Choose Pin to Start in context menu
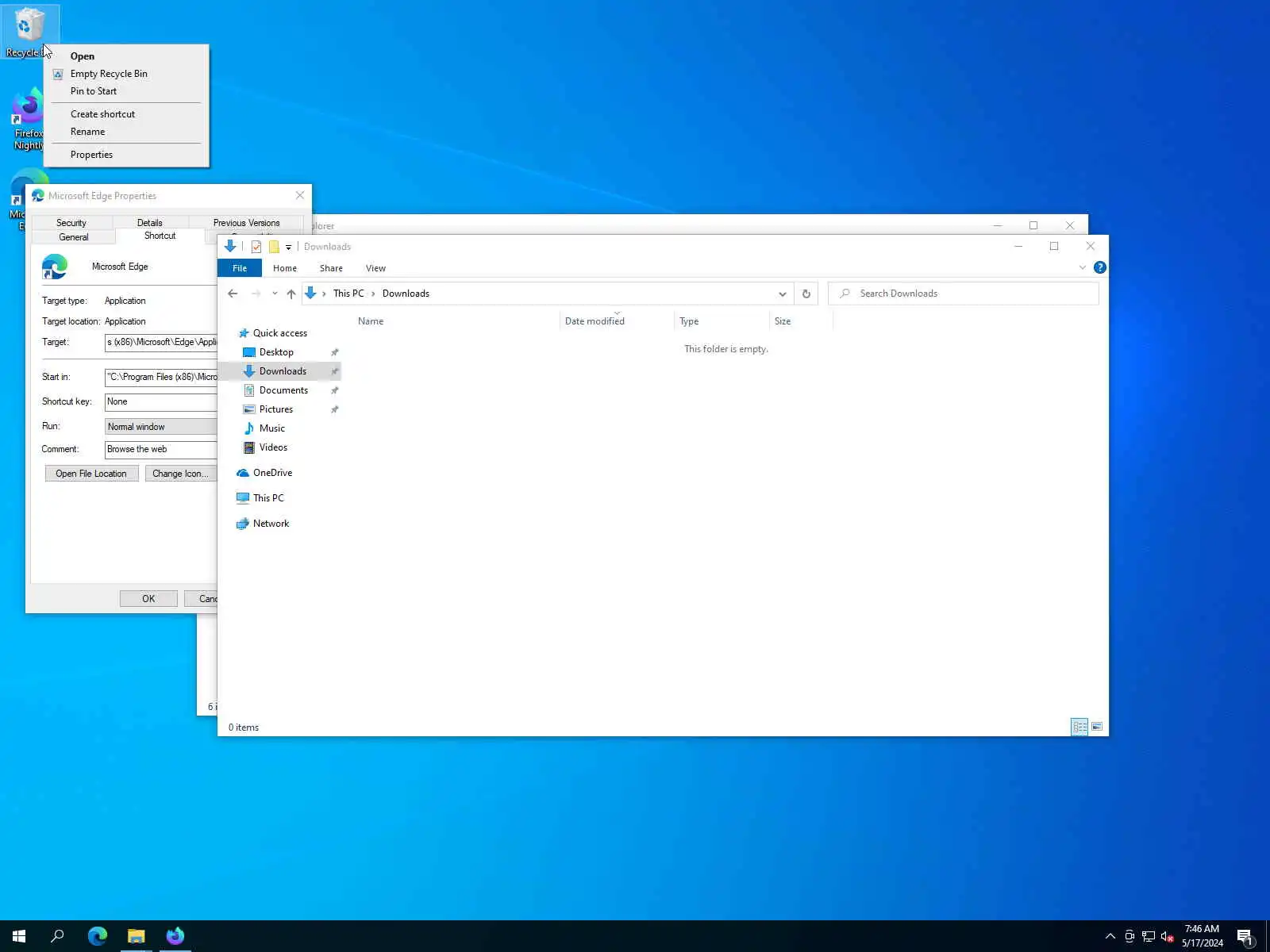 click(x=126, y=91)
